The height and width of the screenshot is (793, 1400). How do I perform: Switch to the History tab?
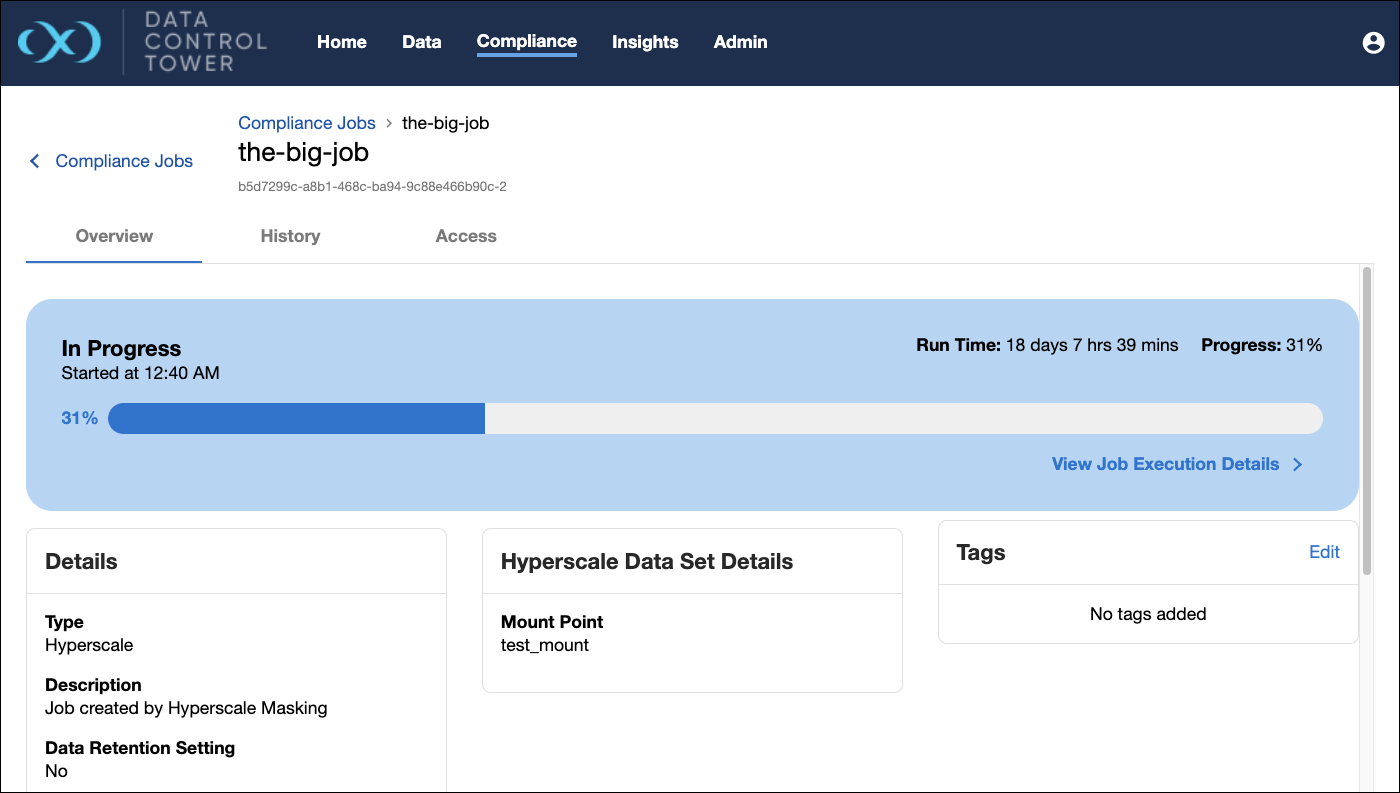click(x=290, y=236)
